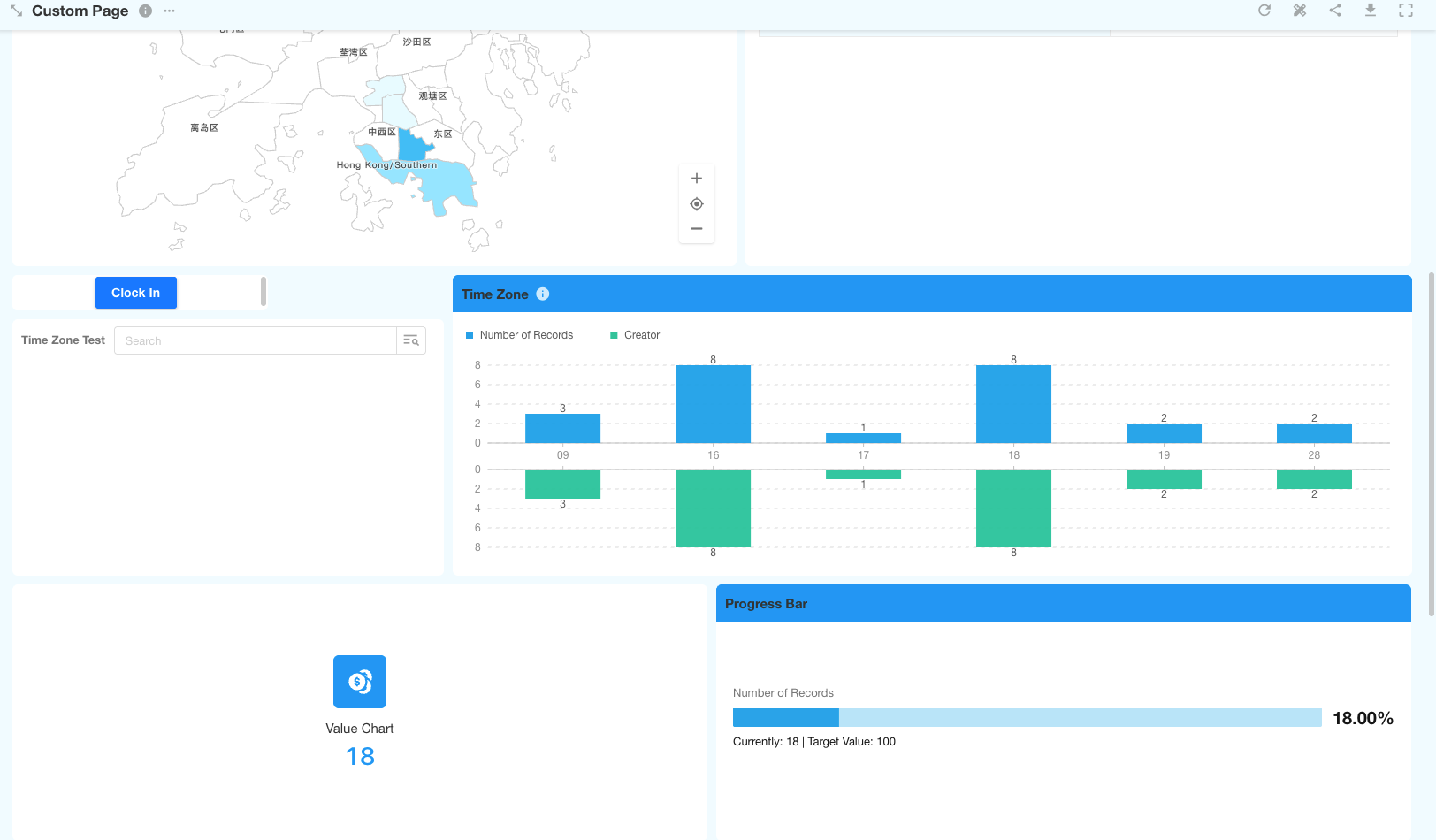Click the expand arrows icon beside Custom Page

tap(16, 11)
